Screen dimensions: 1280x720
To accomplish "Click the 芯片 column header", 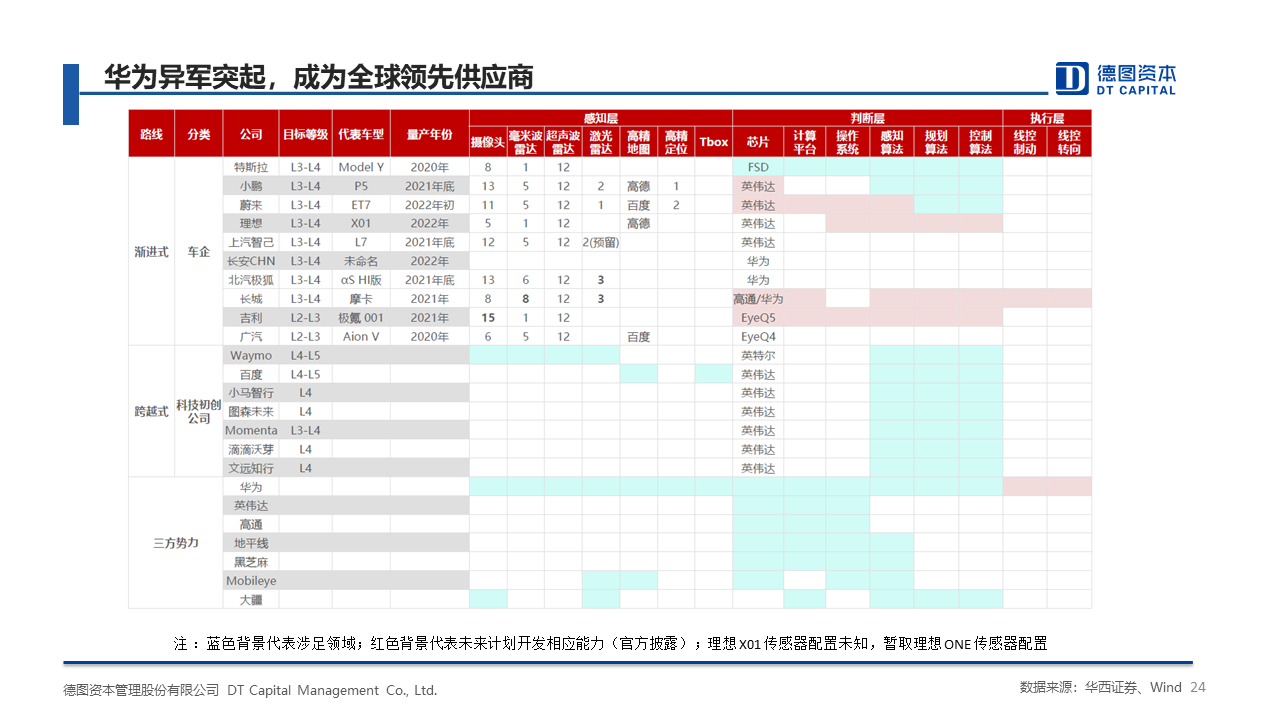I will coord(758,142).
